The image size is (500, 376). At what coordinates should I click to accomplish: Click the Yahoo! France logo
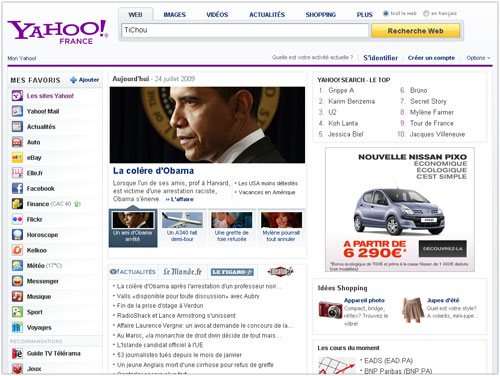tap(58, 31)
